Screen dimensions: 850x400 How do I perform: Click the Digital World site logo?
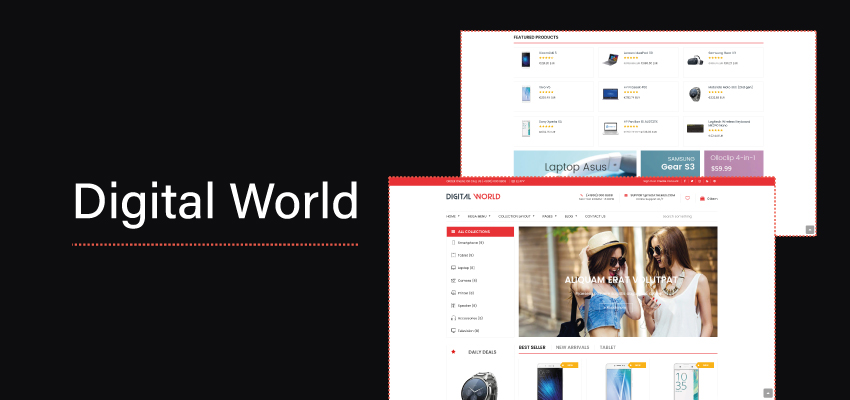tap(473, 196)
